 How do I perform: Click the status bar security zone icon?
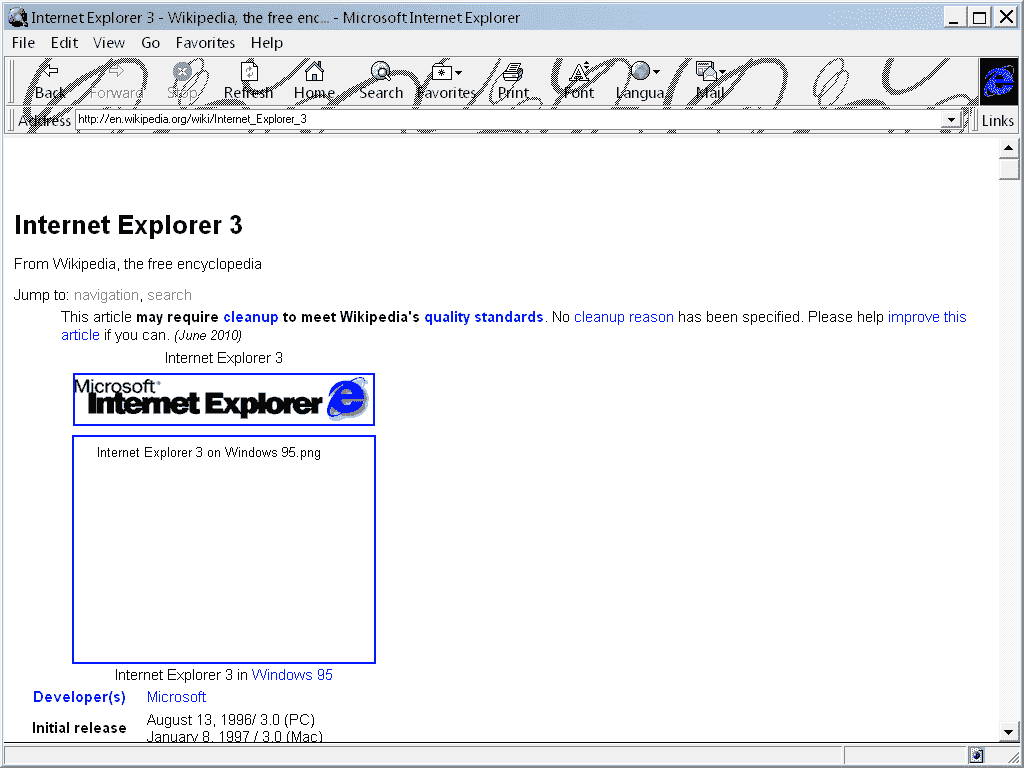pos(977,756)
